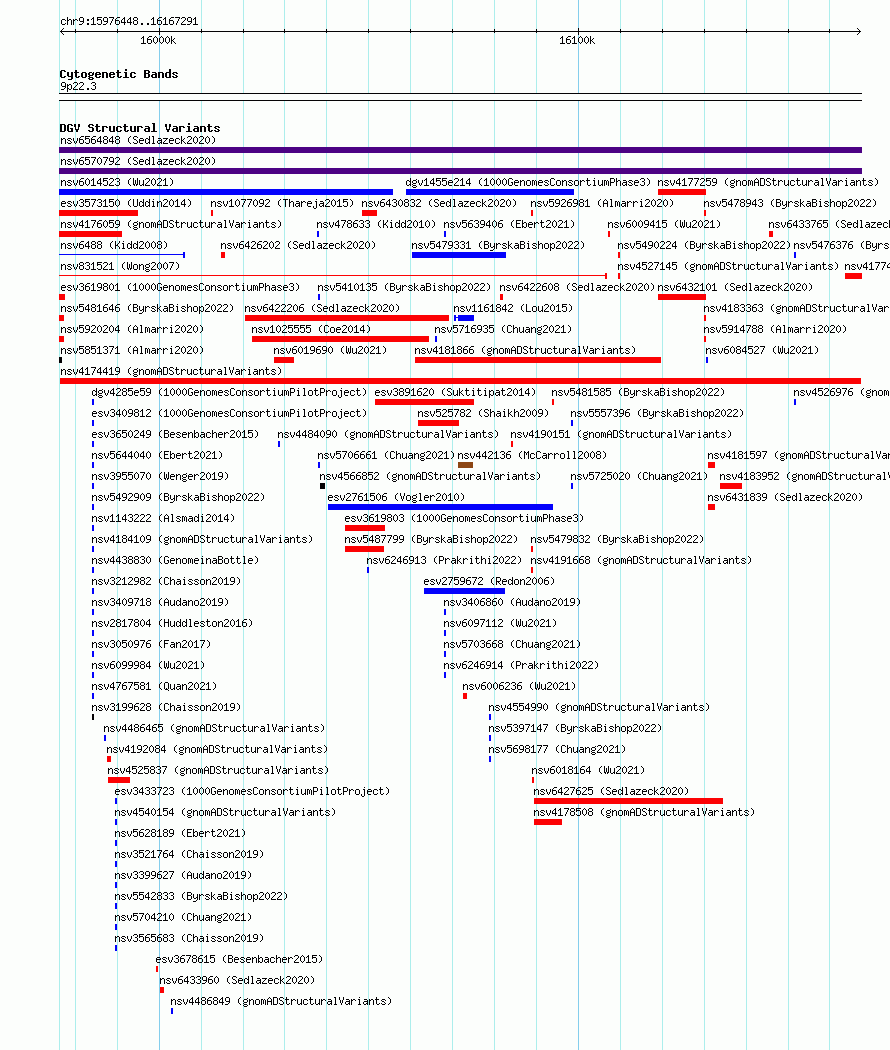This screenshot has height=1050, width=890.
Task: Select nsv3406860 (Audano2019) variant
Action: (445, 612)
